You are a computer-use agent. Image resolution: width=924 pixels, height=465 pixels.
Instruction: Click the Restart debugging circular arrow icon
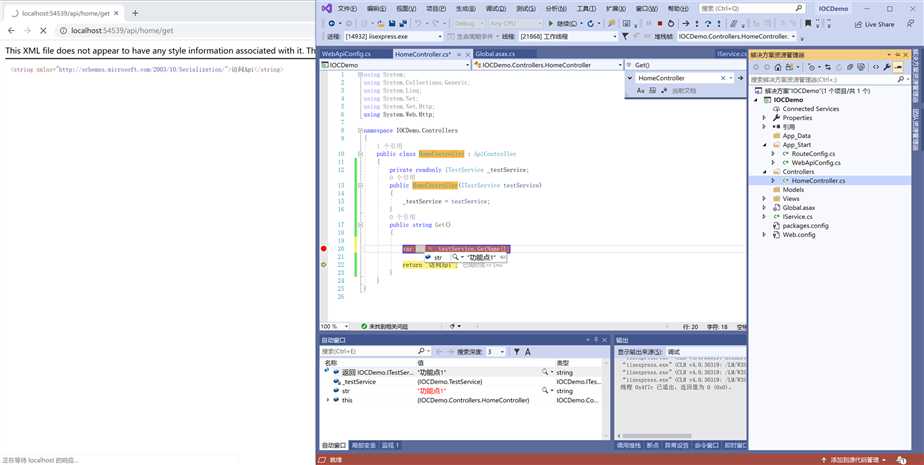671,24
